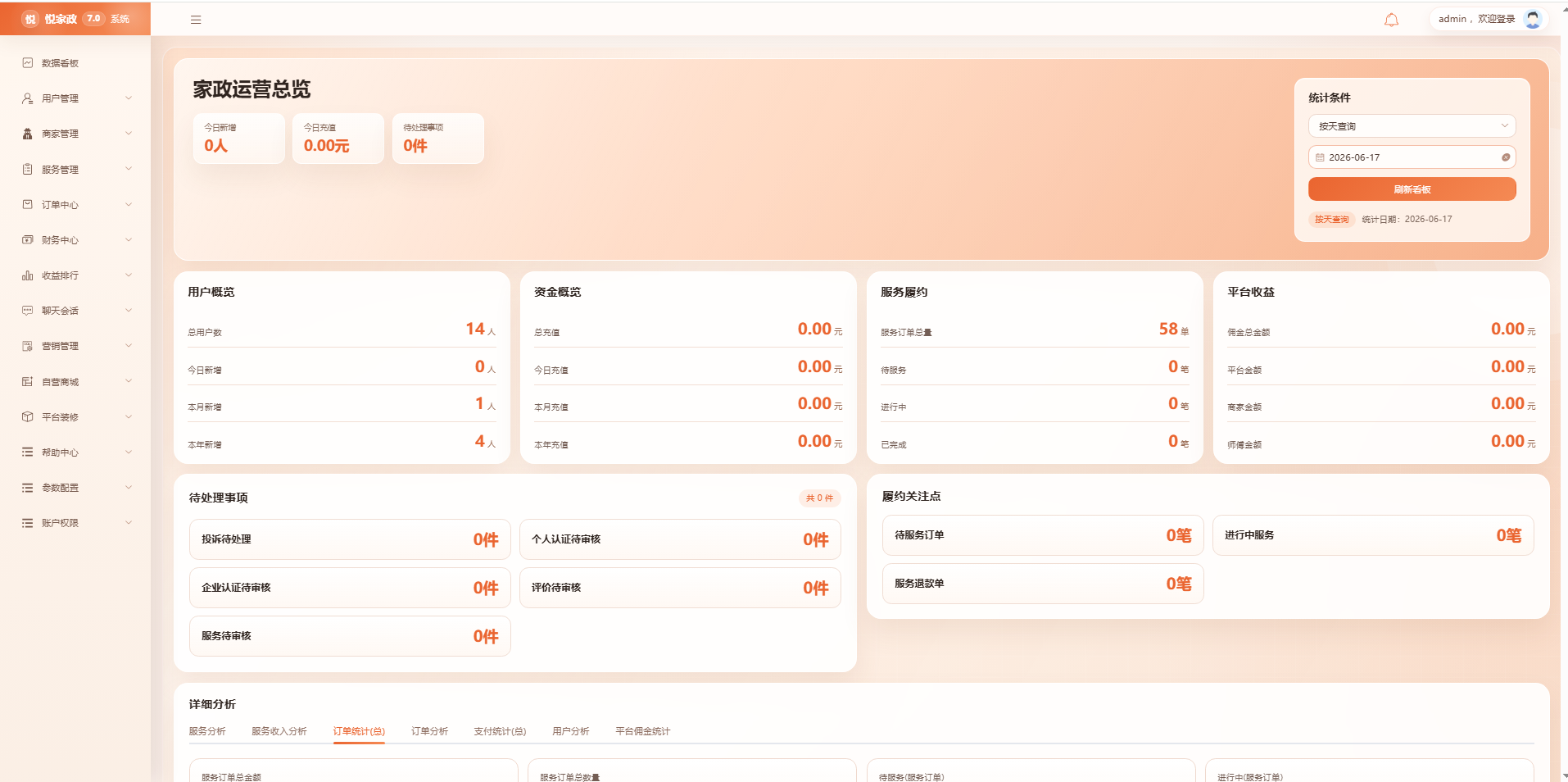Expand the 参数配置 menu chevron
The height and width of the screenshot is (782, 1568).
[x=129, y=488]
